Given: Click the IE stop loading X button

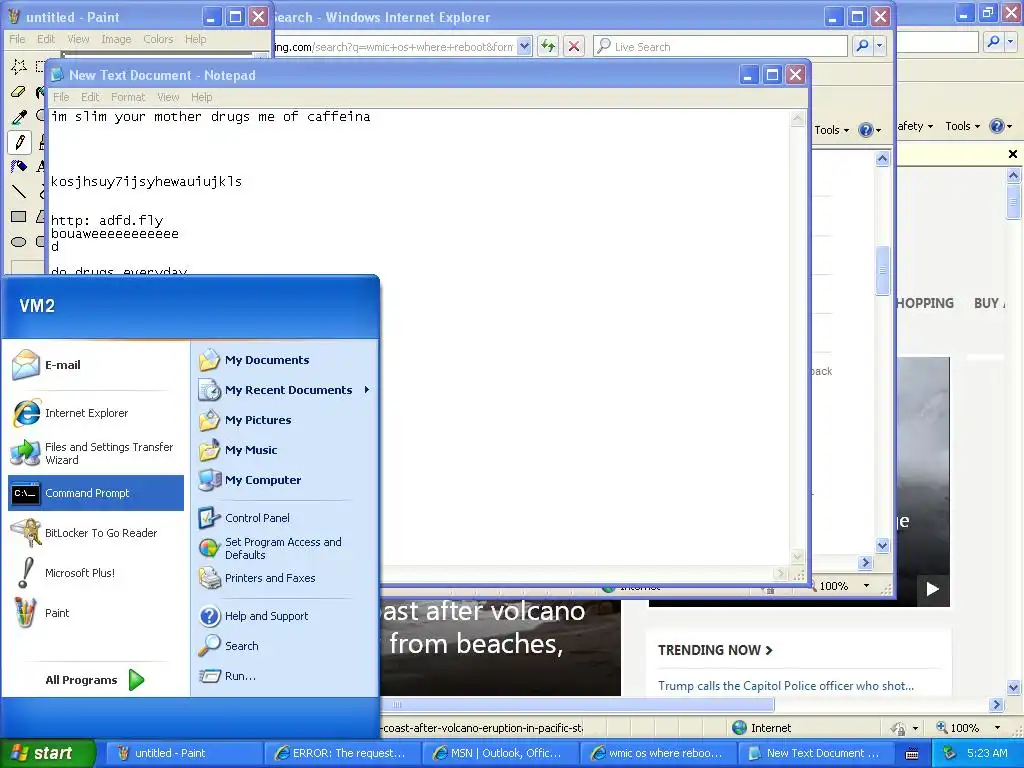Looking at the screenshot, I should [x=573, y=46].
